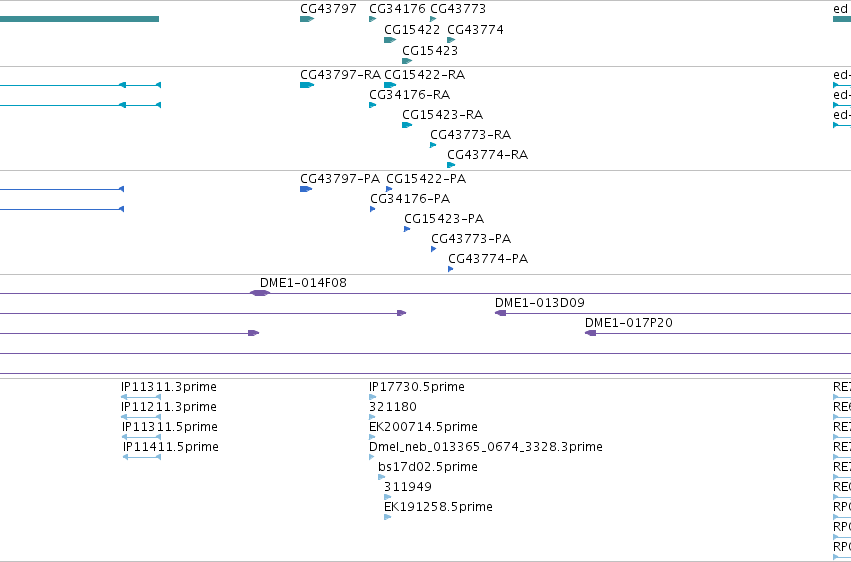The height and width of the screenshot is (562, 851).
Task: Click the small arrow glyph under EK191258.5prime
Action: click(388, 517)
